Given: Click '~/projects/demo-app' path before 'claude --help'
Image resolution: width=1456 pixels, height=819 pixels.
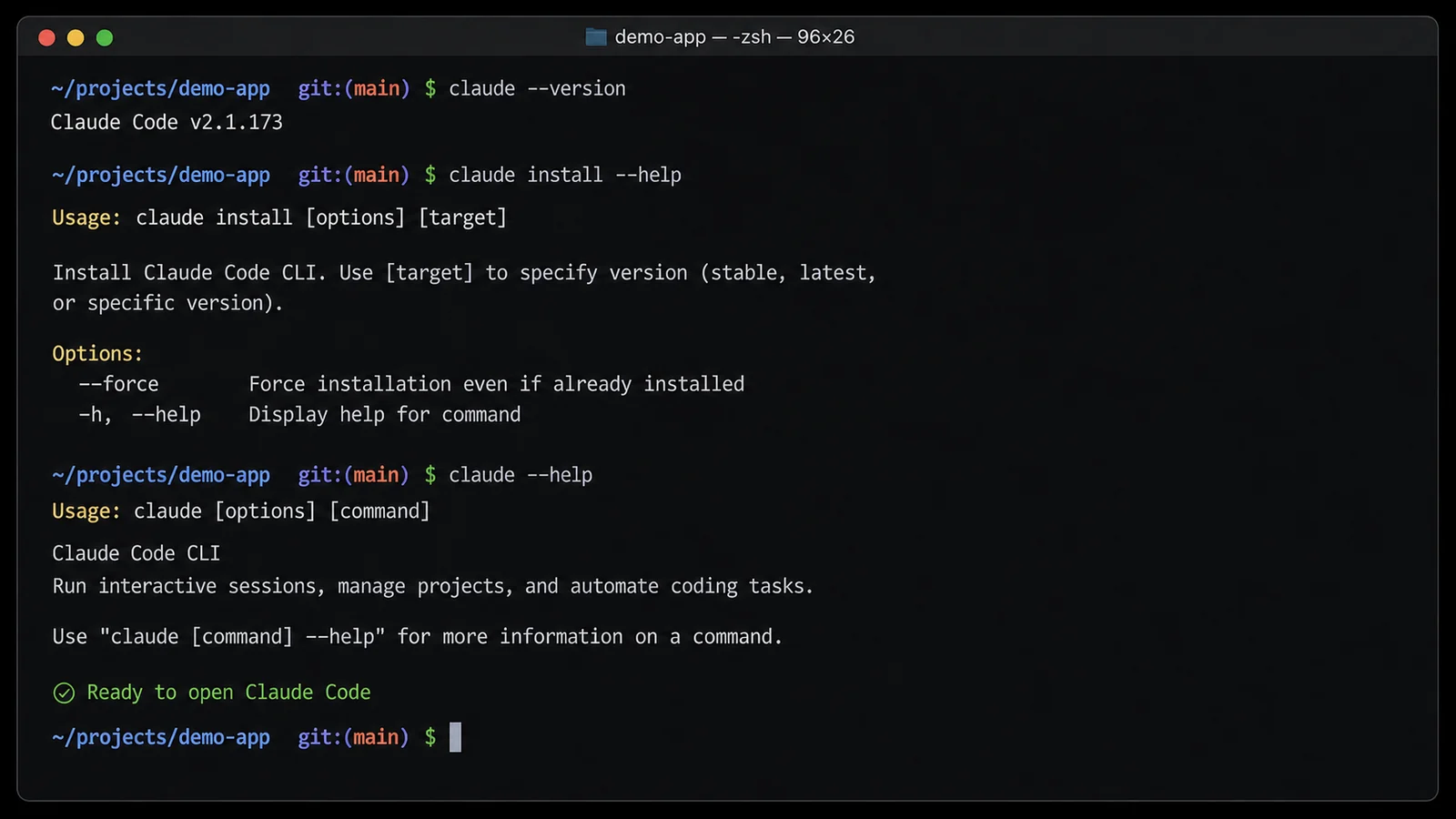Looking at the screenshot, I should tap(161, 475).
